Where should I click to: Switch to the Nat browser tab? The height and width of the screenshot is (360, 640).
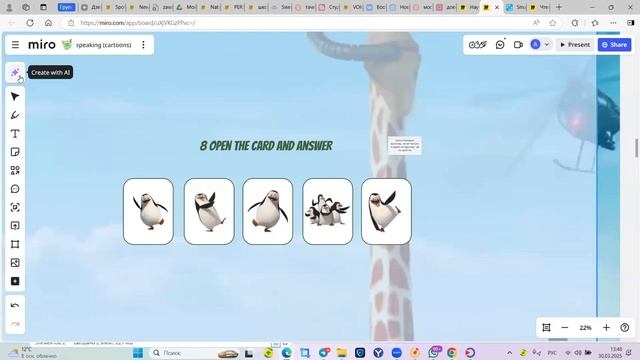coord(210,7)
